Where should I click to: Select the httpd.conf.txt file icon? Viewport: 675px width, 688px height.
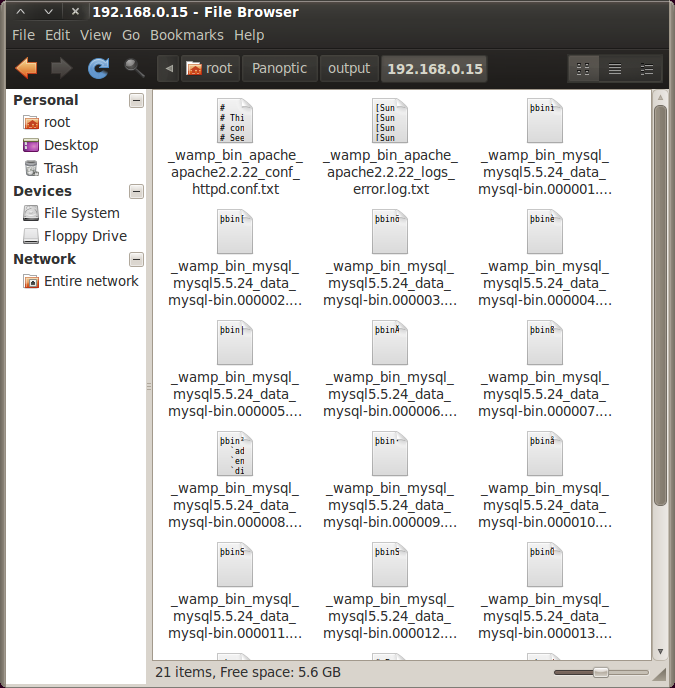tap(235, 121)
